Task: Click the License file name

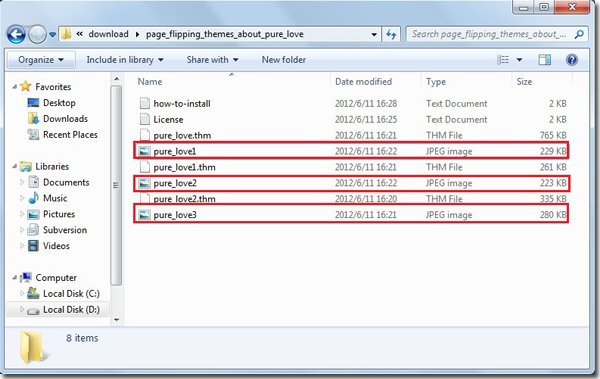Action: (x=168, y=119)
